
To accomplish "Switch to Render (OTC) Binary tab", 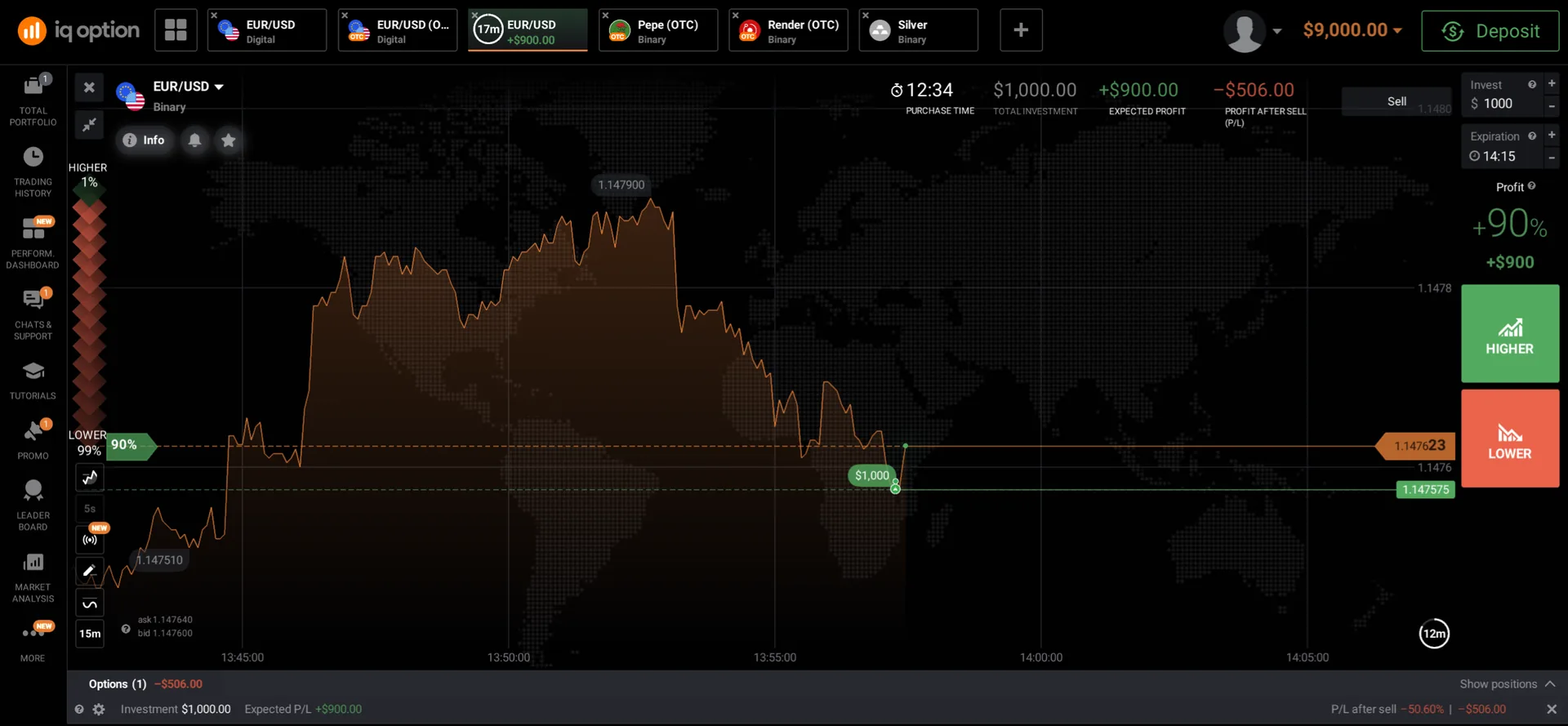I will click(788, 30).
